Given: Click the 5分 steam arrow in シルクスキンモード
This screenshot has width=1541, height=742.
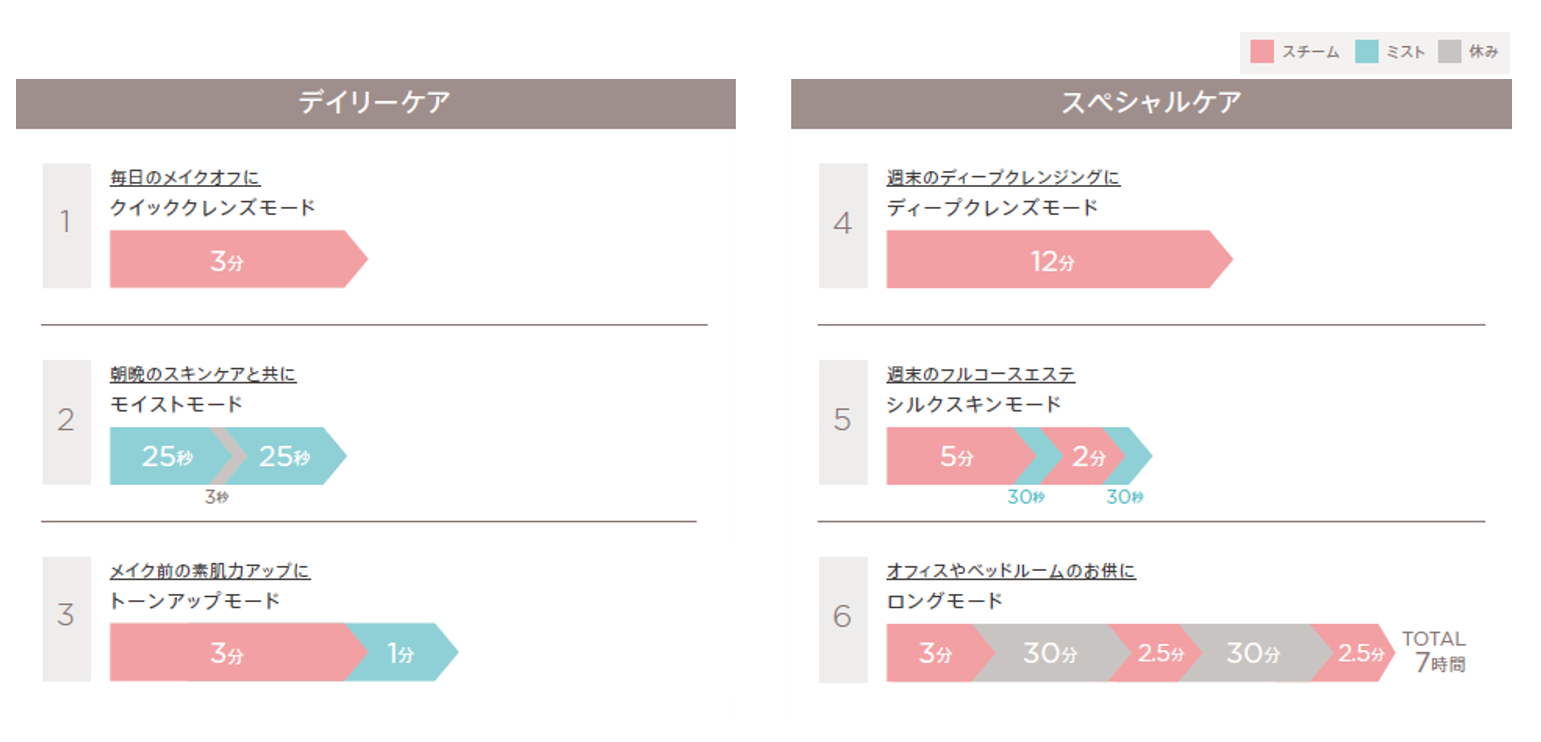Looking at the screenshot, I should 958,456.
